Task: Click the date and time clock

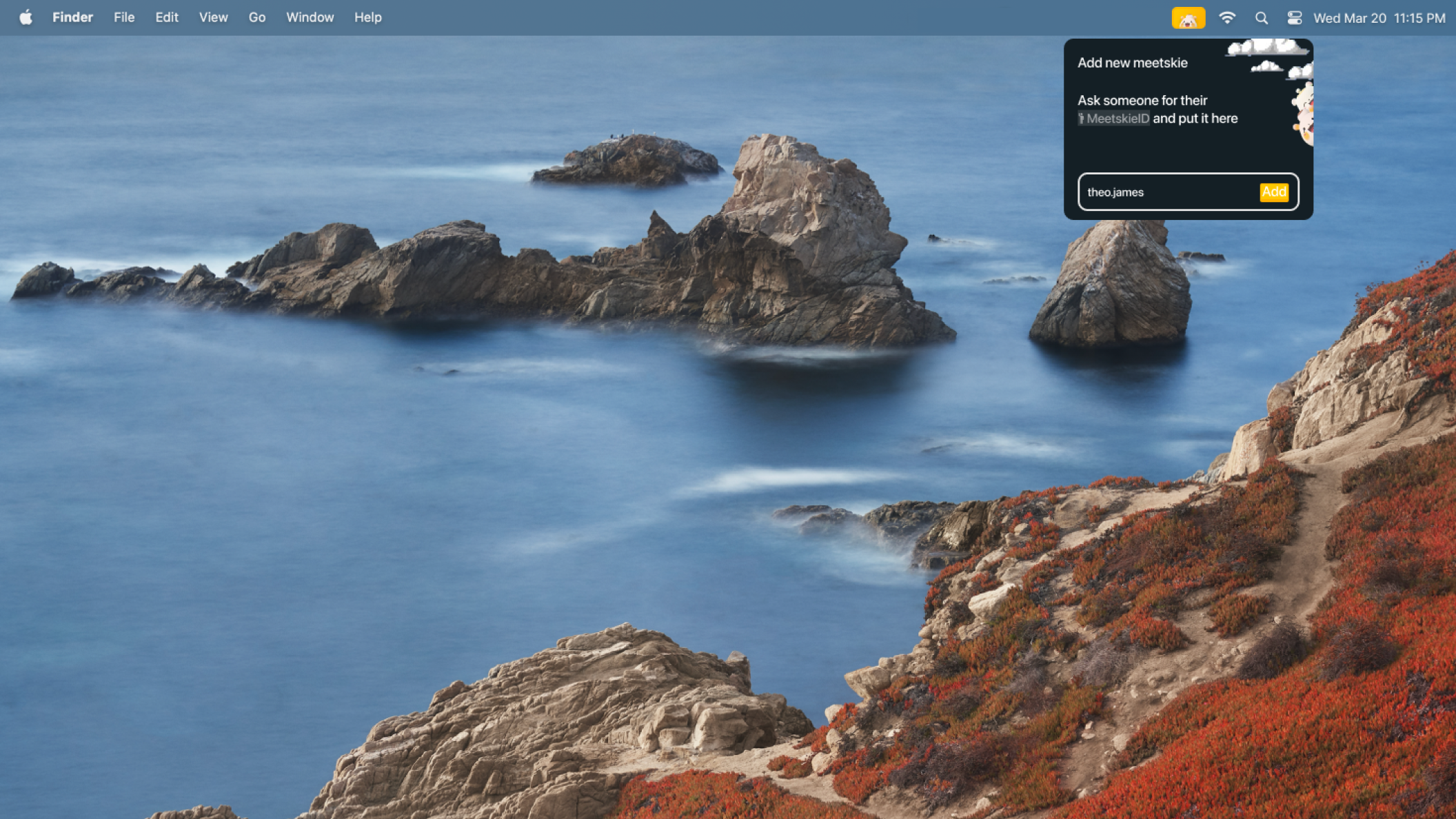Action: [1379, 18]
